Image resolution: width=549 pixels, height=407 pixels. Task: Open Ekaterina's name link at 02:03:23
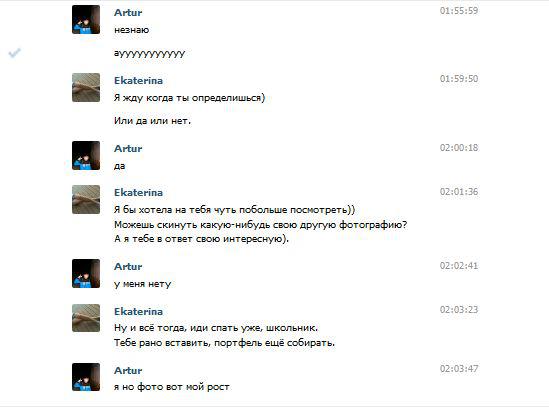tap(138, 312)
